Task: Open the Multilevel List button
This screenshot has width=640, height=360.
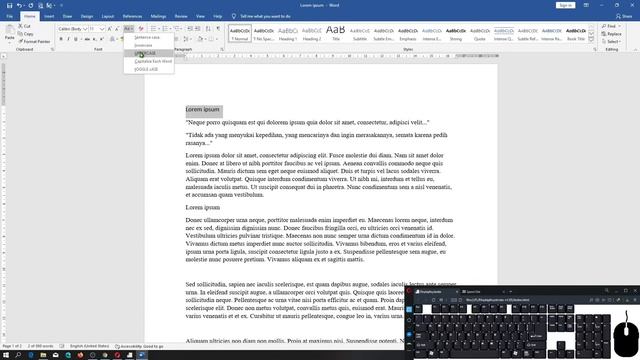Action: coord(177,29)
